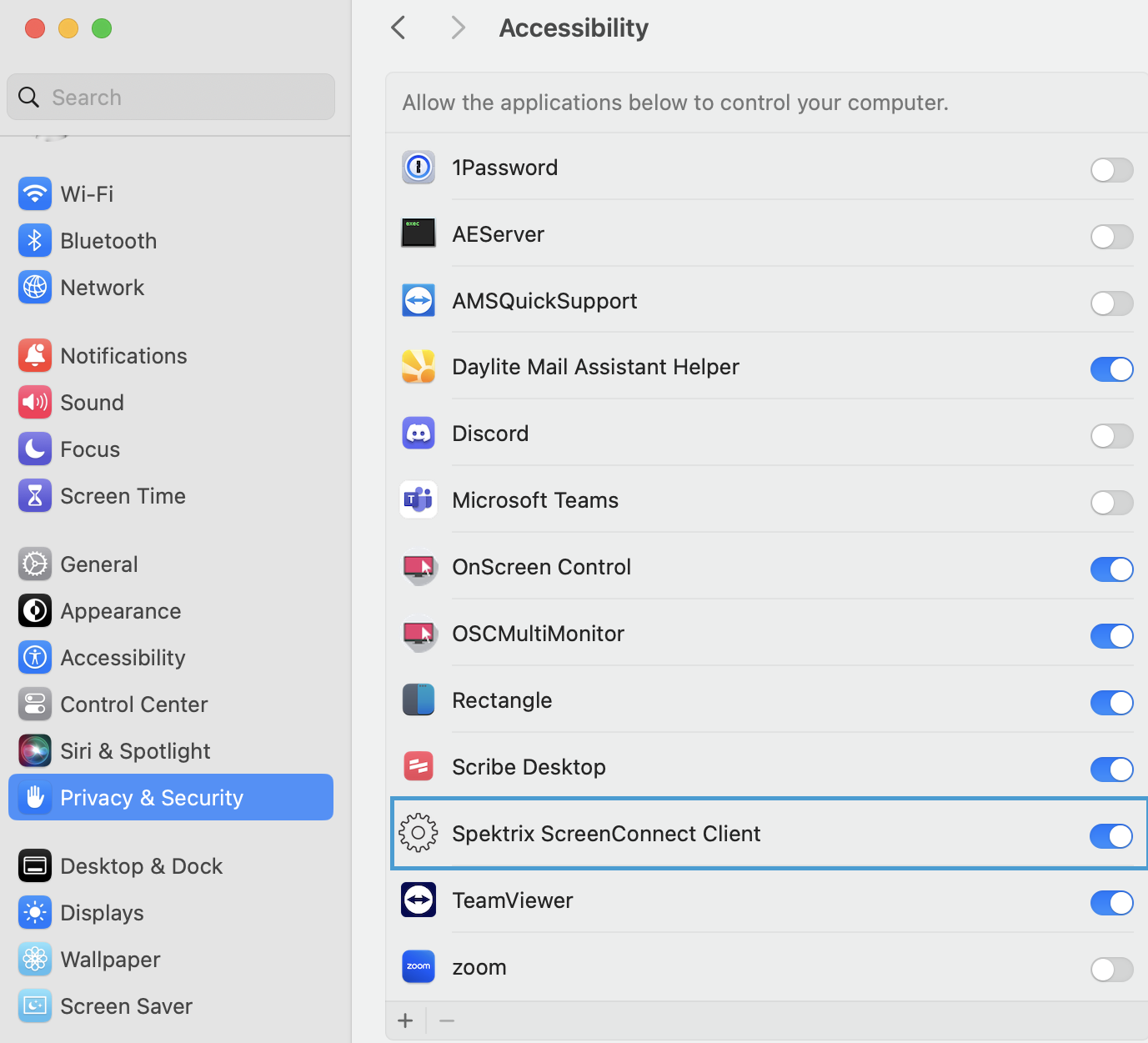
Task: Go forward with the right chevron
Action: click(x=458, y=28)
